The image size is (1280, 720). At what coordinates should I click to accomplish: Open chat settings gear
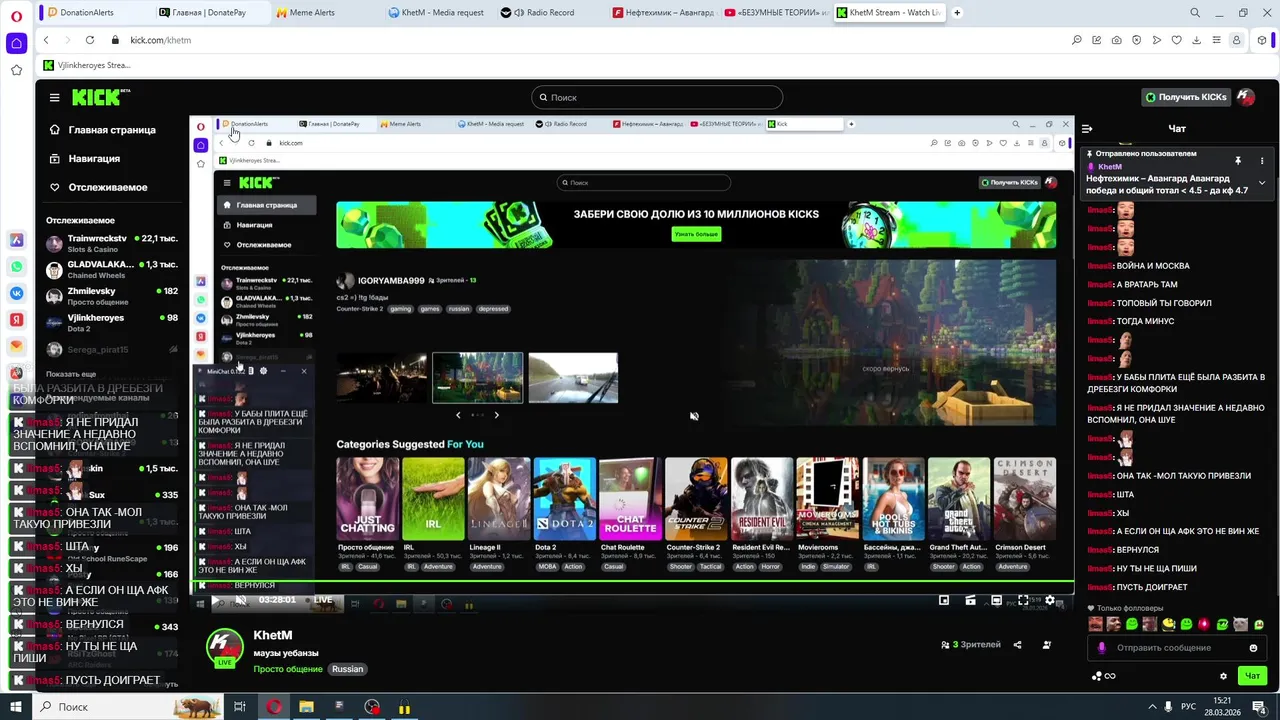click(x=1223, y=676)
